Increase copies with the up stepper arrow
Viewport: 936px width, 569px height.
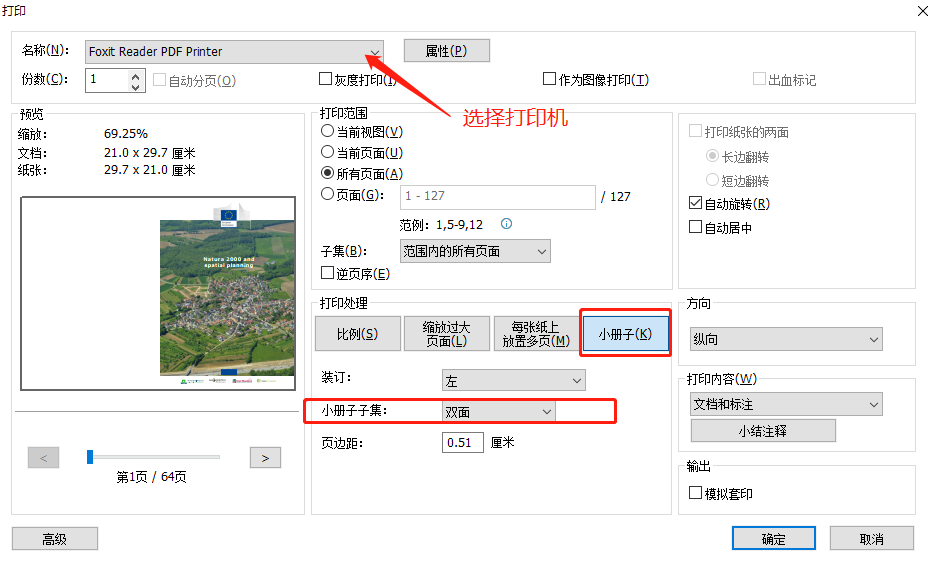tap(136, 75)
